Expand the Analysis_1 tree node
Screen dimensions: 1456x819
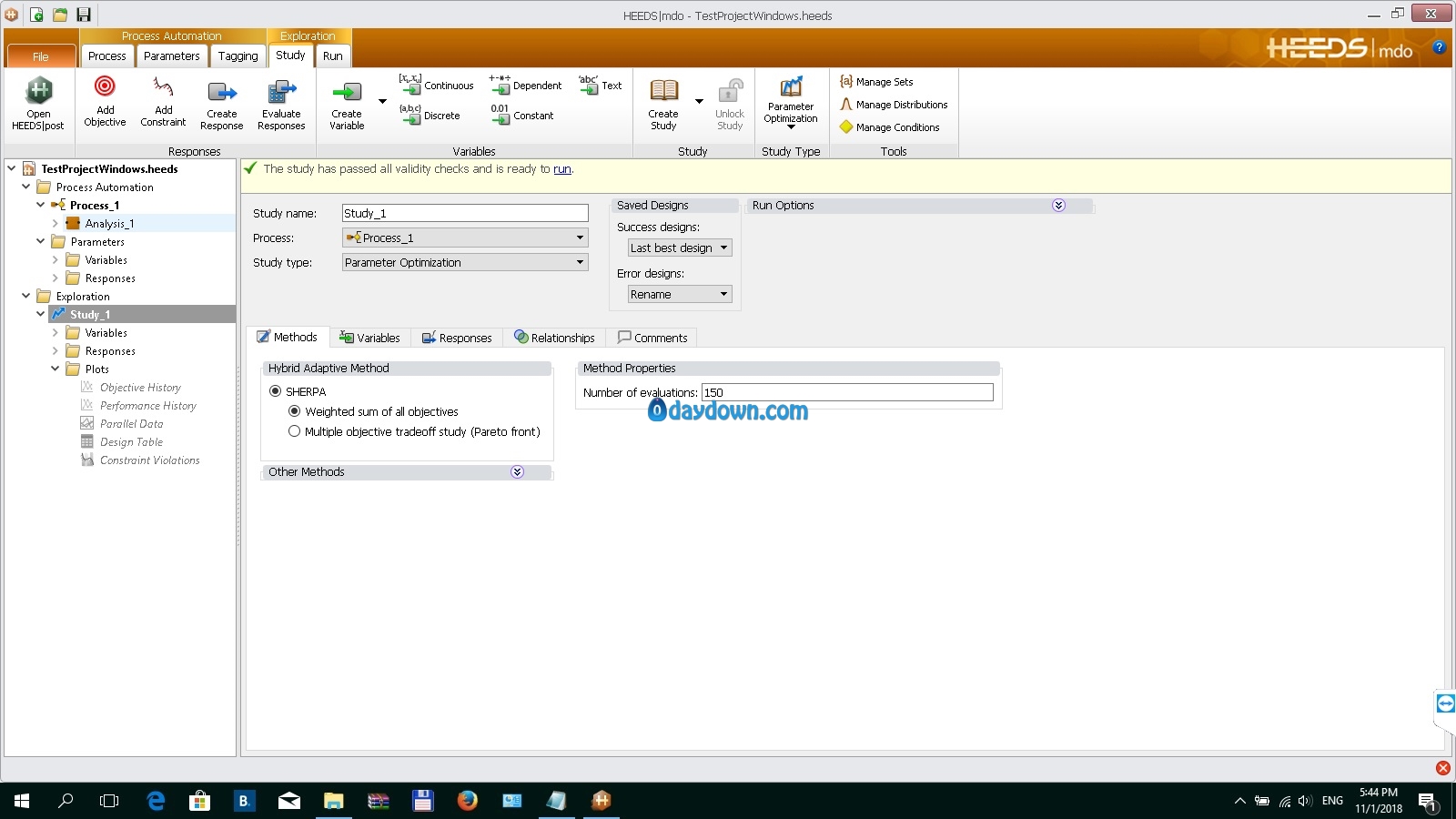click(56, 223)
